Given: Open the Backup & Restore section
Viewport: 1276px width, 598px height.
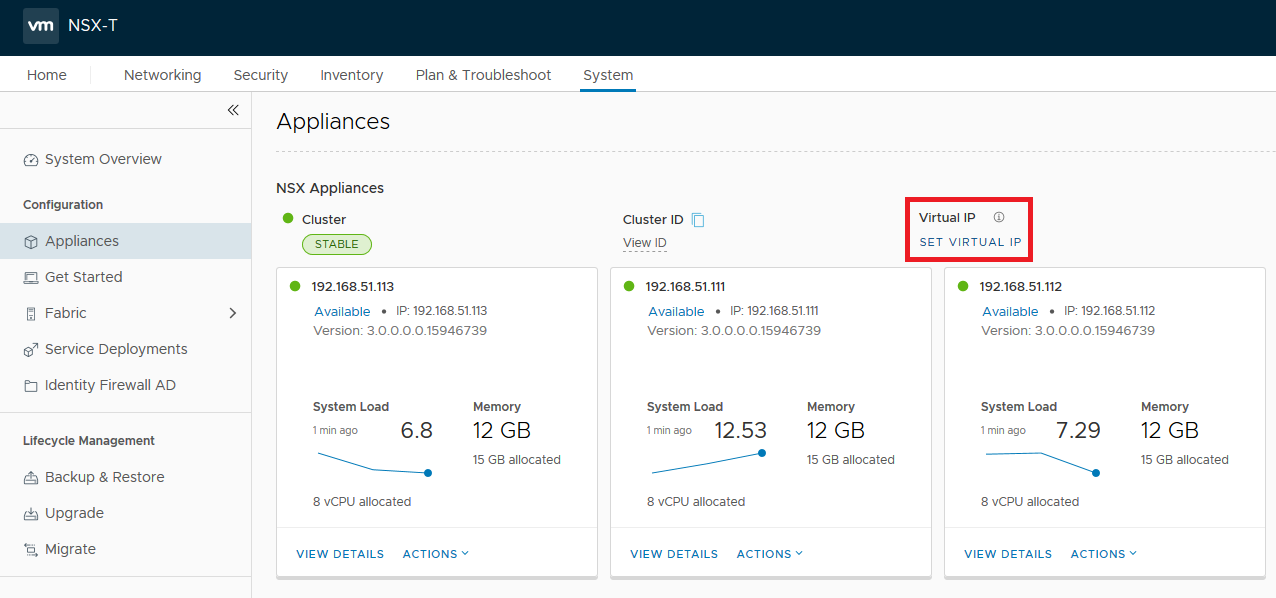Looking at the screenshot, I should pyautogui.click(x=104, y=477).
